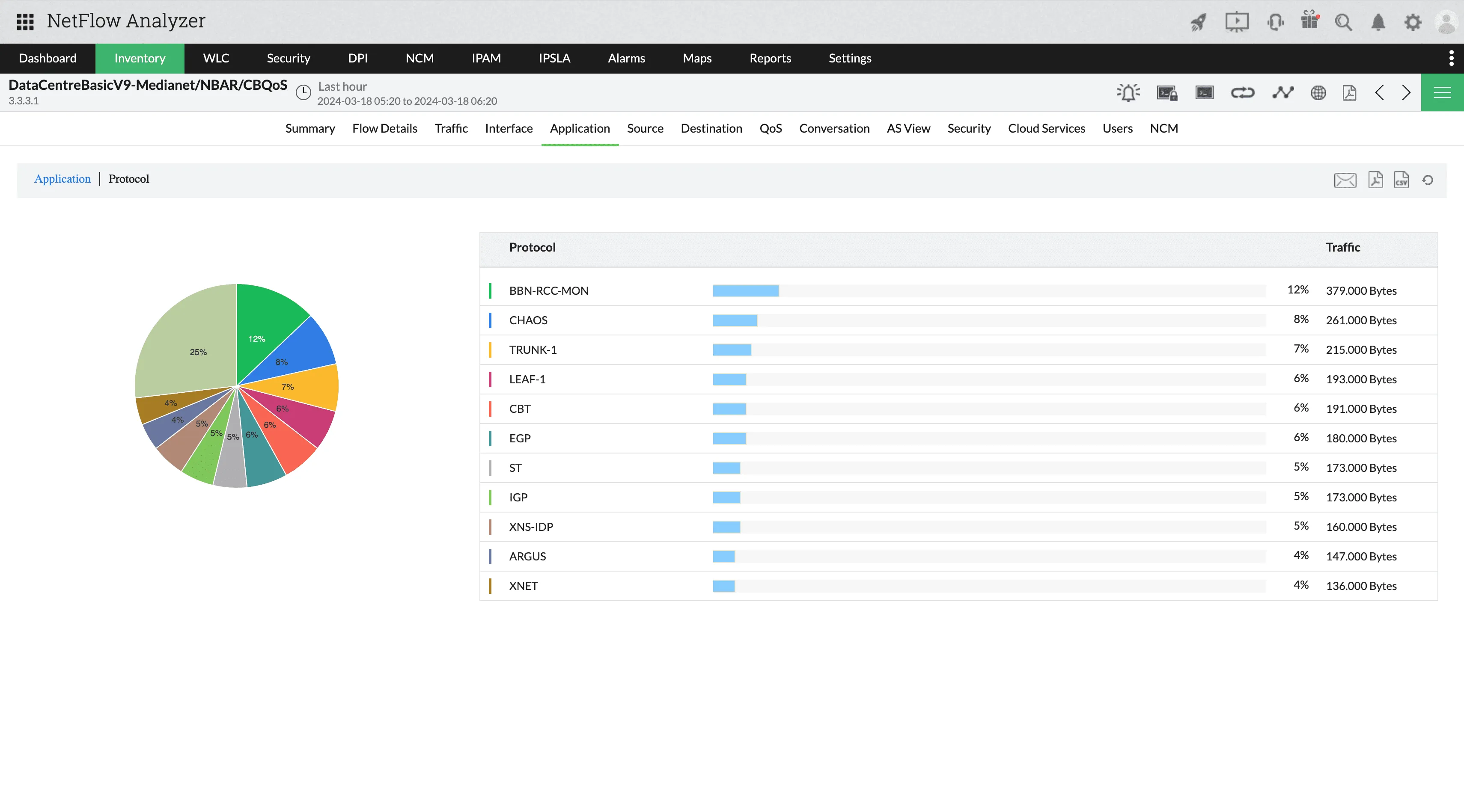Switch to the QoS tab
The height and width of the screenshot is (812, 1464).
(x=771, y=128)
